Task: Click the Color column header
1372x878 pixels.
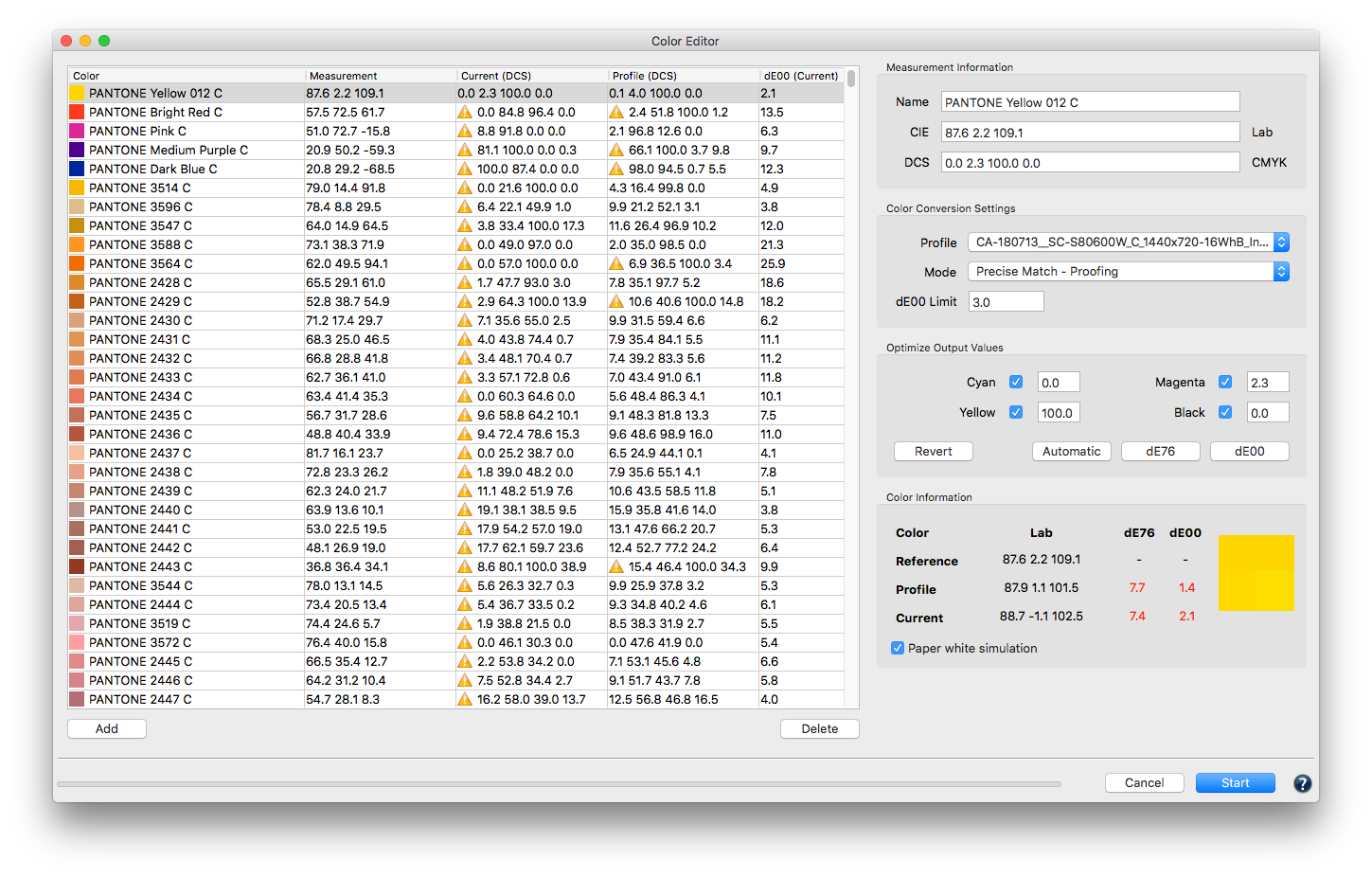Action: point(187,76)
